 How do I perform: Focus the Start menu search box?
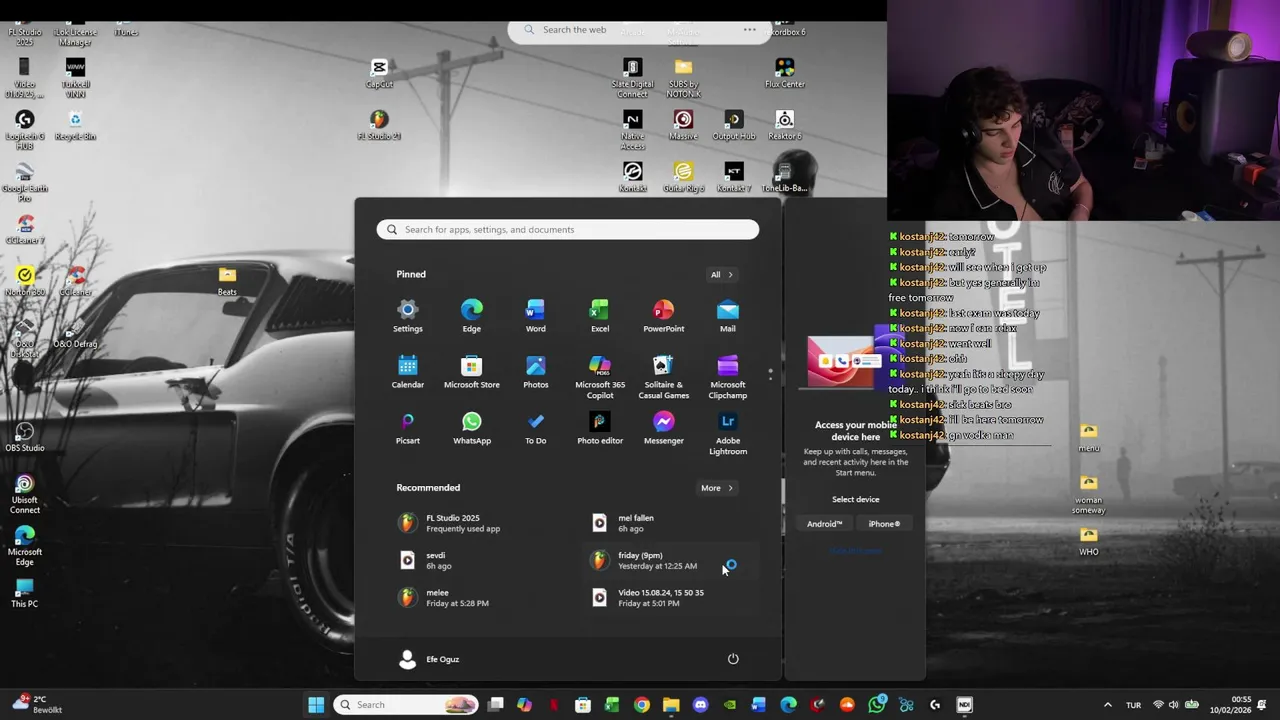[567, 230]
